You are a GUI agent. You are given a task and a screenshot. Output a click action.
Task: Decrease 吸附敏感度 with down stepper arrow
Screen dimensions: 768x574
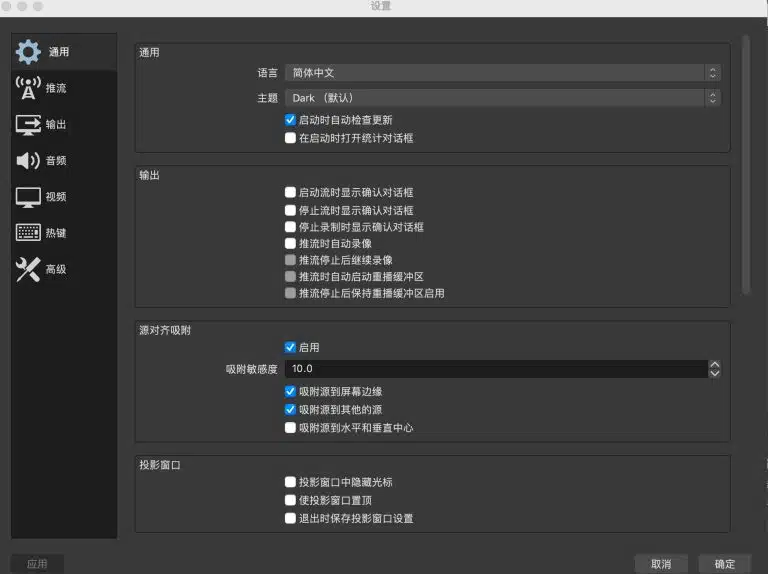coord(715,373)
